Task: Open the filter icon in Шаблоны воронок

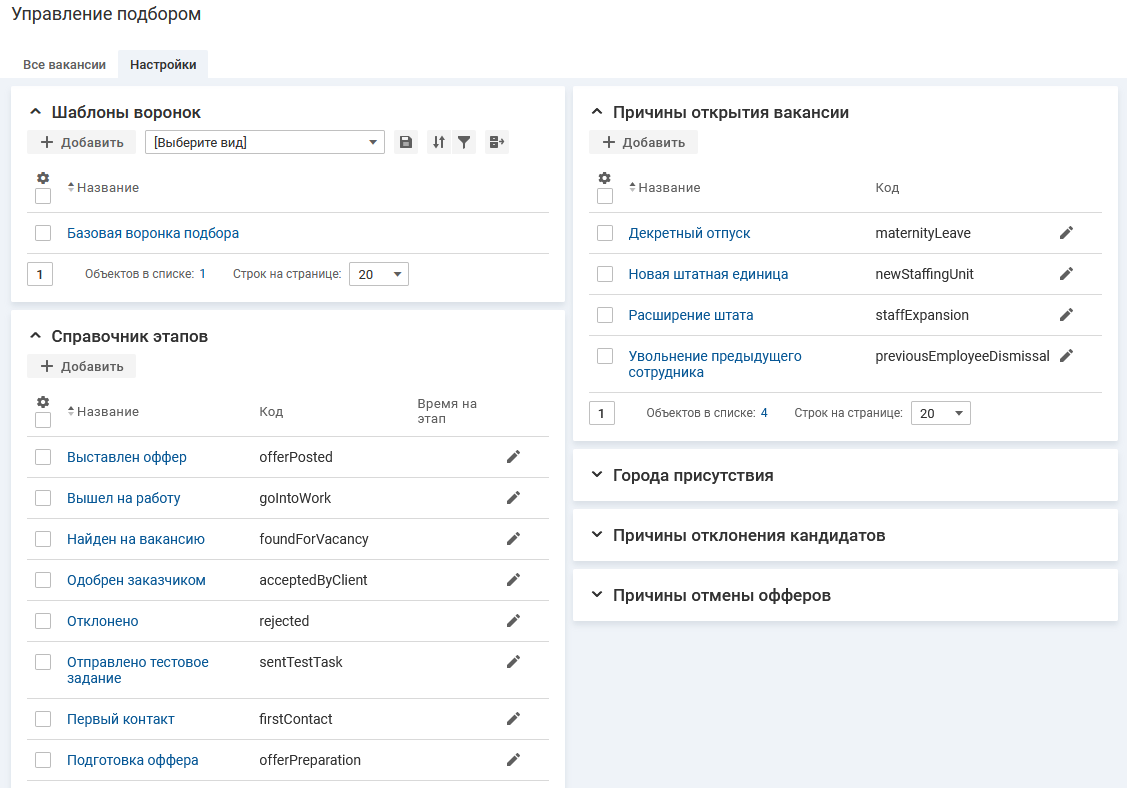Action: [x=464, y=143]
